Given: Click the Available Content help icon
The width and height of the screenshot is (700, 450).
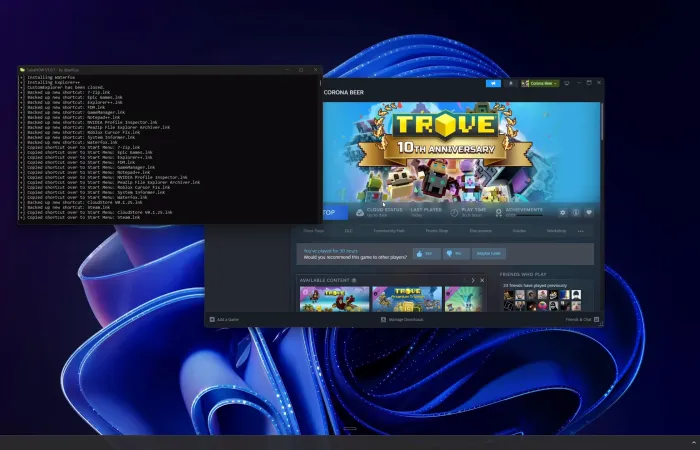Looking at the screenshot, I should tap(354, 280).
